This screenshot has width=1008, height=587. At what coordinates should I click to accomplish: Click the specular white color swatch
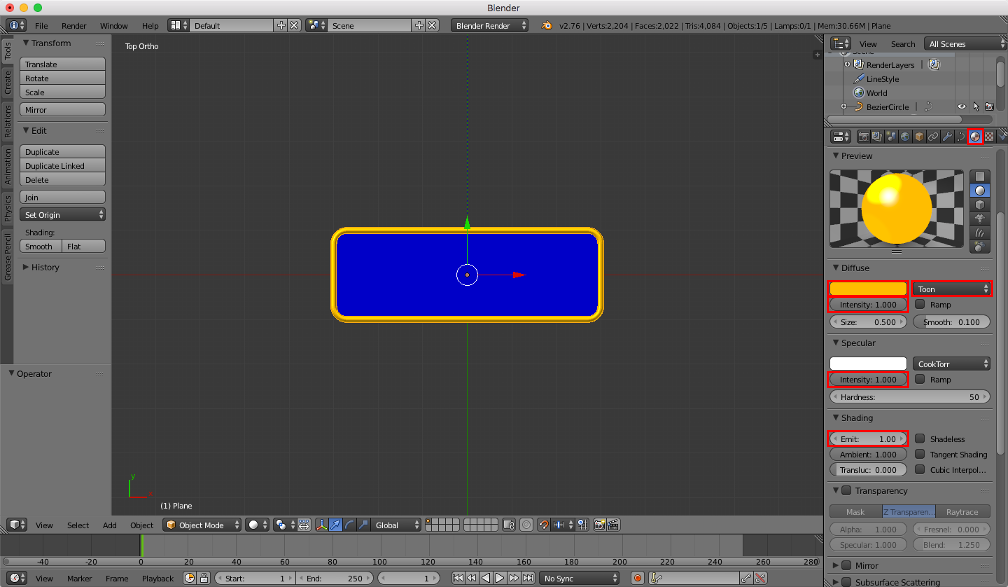click(x=868, y=364)
